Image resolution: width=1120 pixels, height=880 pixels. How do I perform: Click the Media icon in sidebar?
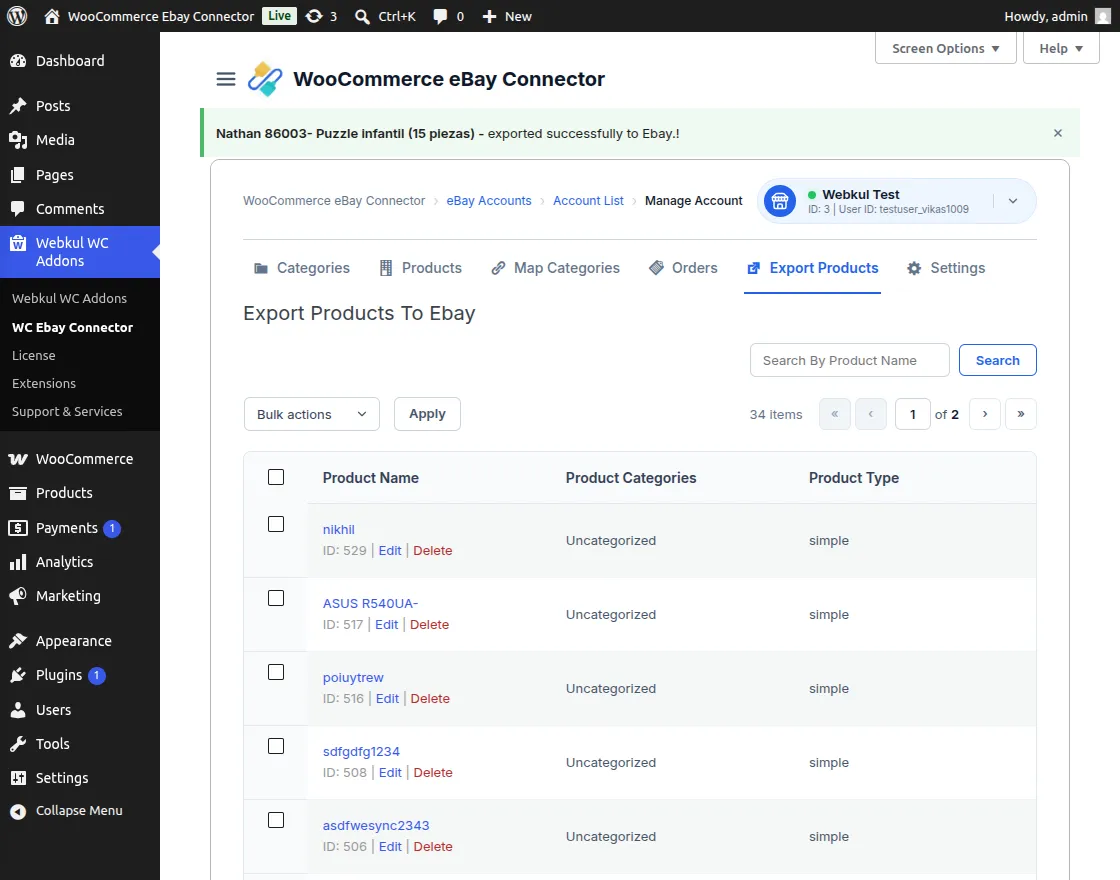[x=18, y=140]
